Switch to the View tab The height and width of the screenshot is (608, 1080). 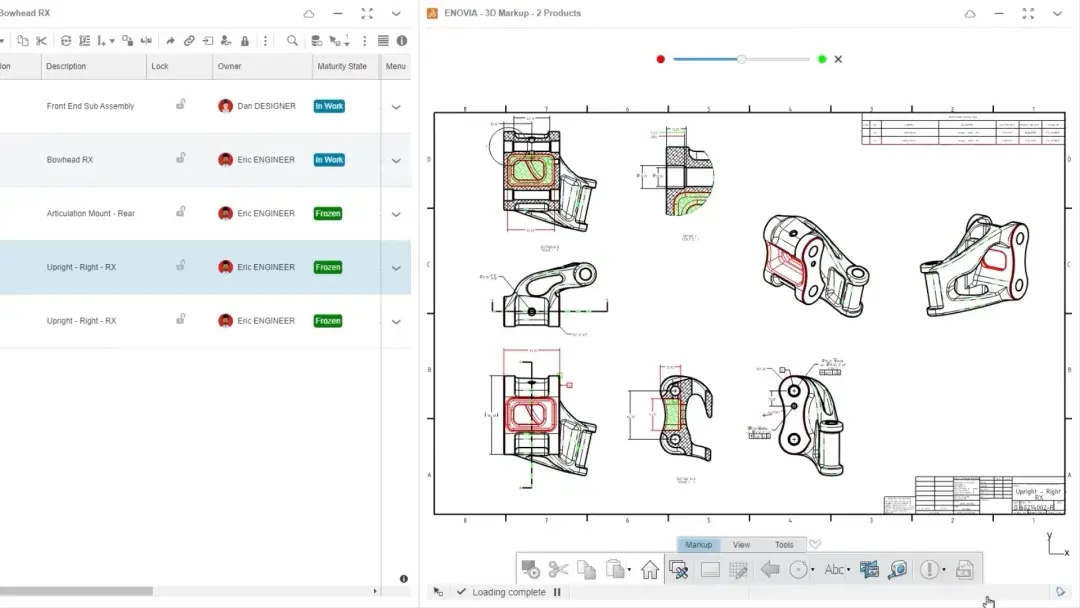click(x=741, y=545)
